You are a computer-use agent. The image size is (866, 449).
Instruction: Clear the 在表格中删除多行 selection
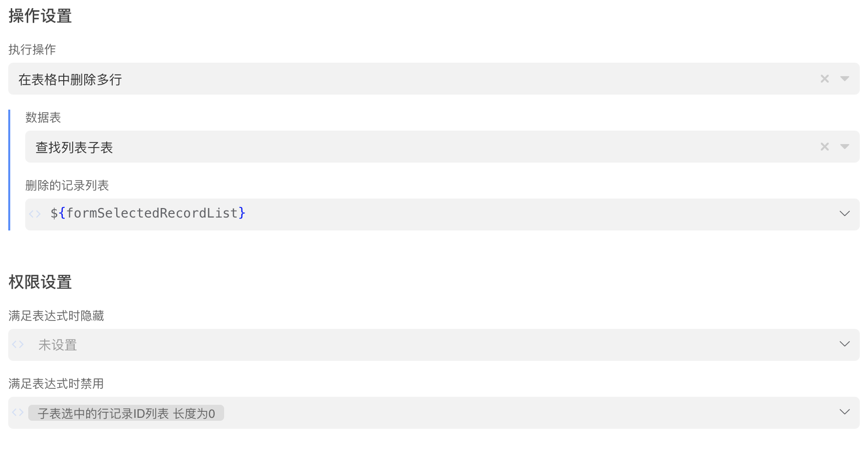click(x=824, y=79)
